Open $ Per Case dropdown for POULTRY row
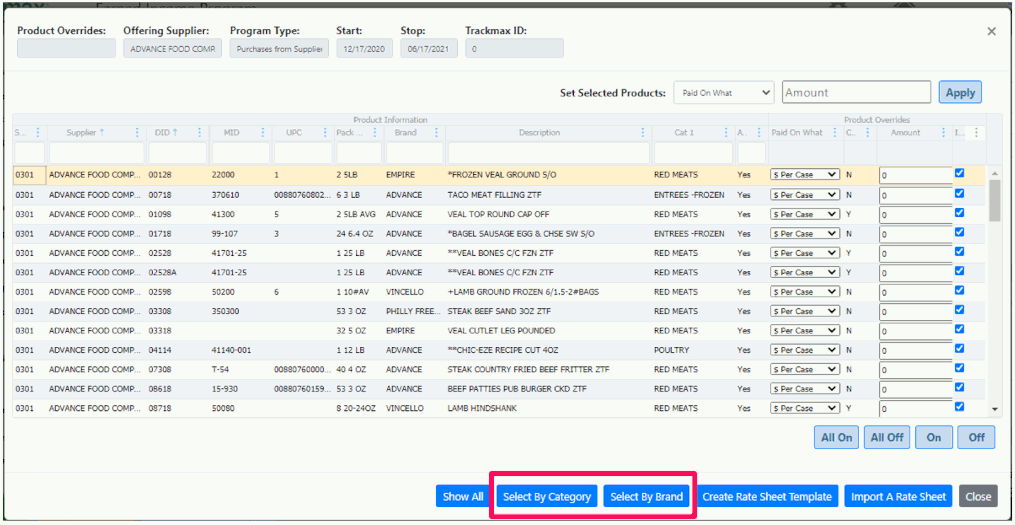The height and width of the screenshot is (525, 1015). [805, 351]
